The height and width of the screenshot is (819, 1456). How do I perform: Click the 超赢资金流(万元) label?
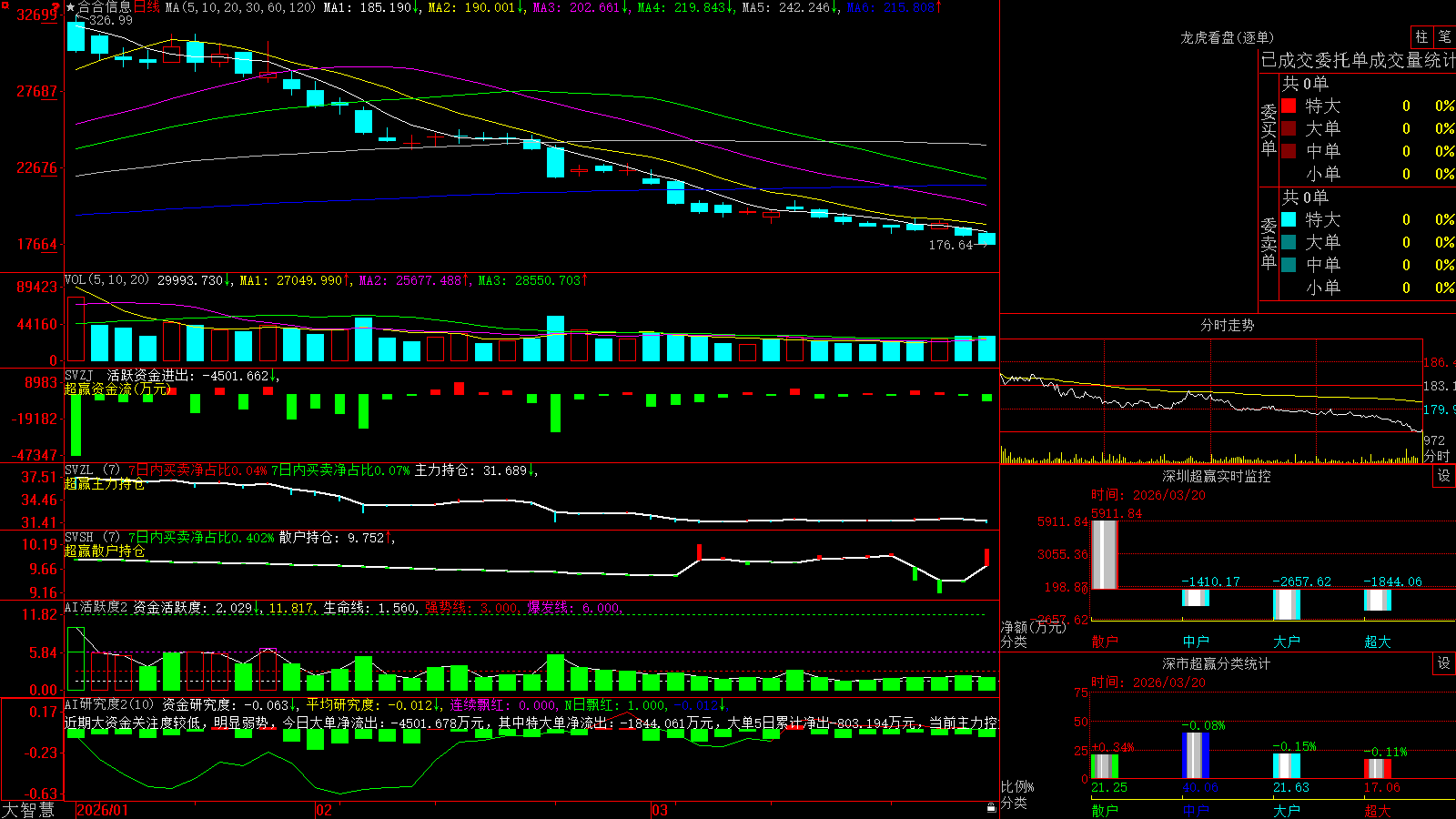tap(118, 389)
